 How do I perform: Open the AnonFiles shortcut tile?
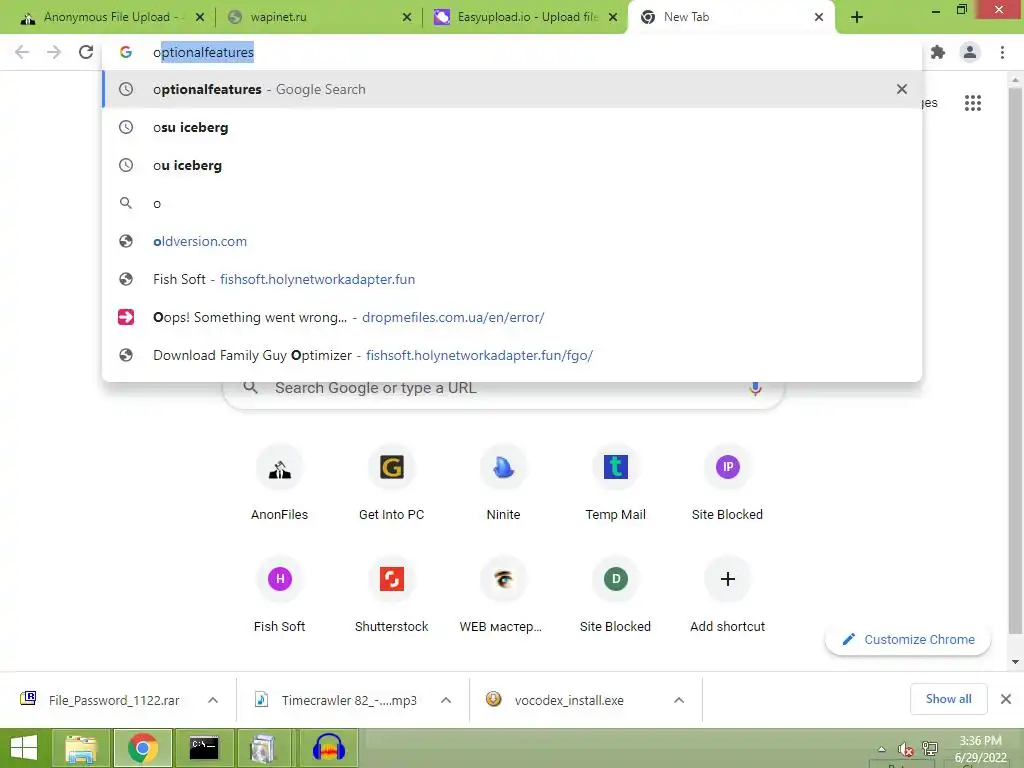pyautogui.click(x=280, y=484)
